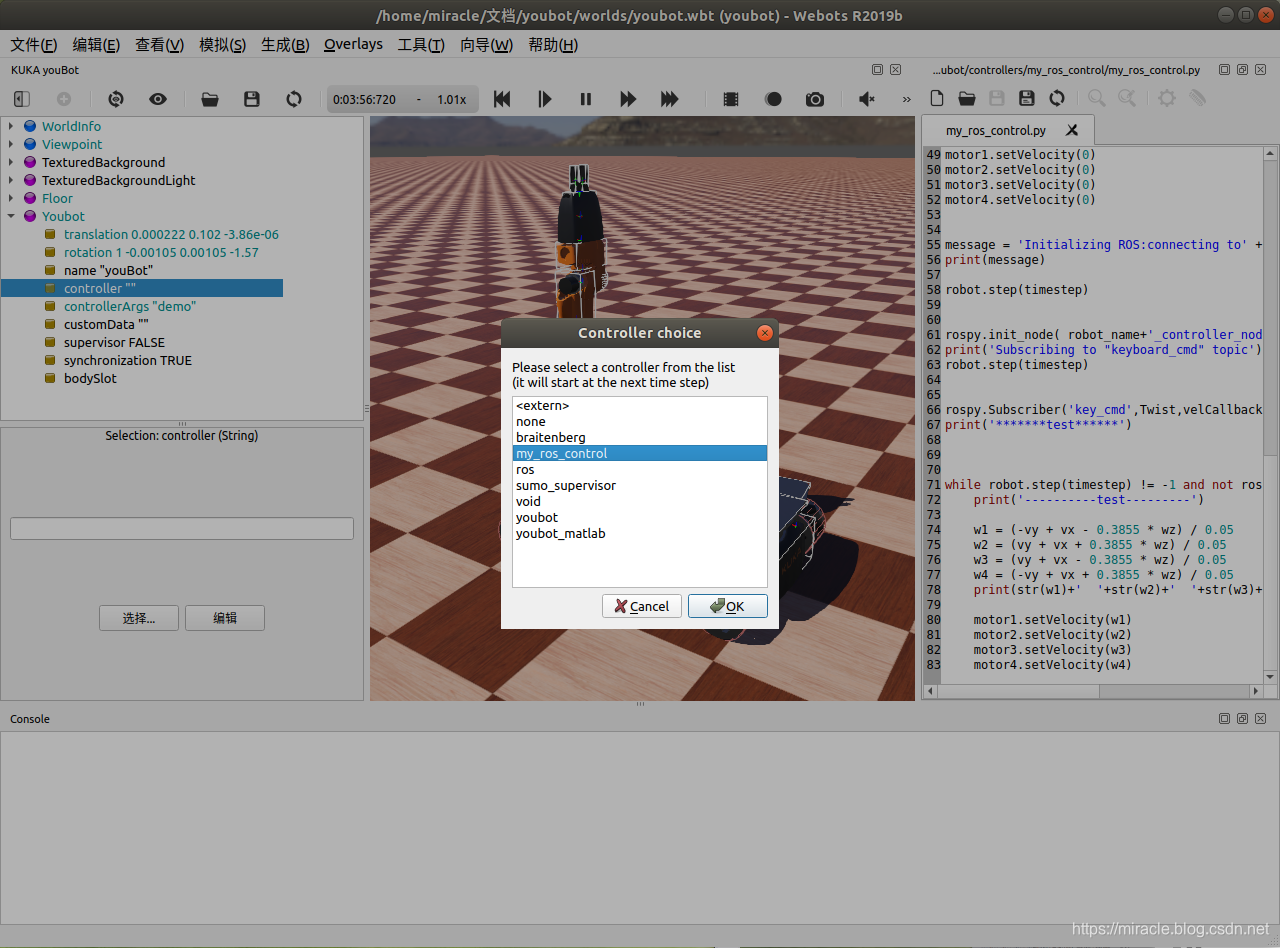Open the Overlays menu
1280x948 pixels.
pyautogui.click(x=353, y=45)
